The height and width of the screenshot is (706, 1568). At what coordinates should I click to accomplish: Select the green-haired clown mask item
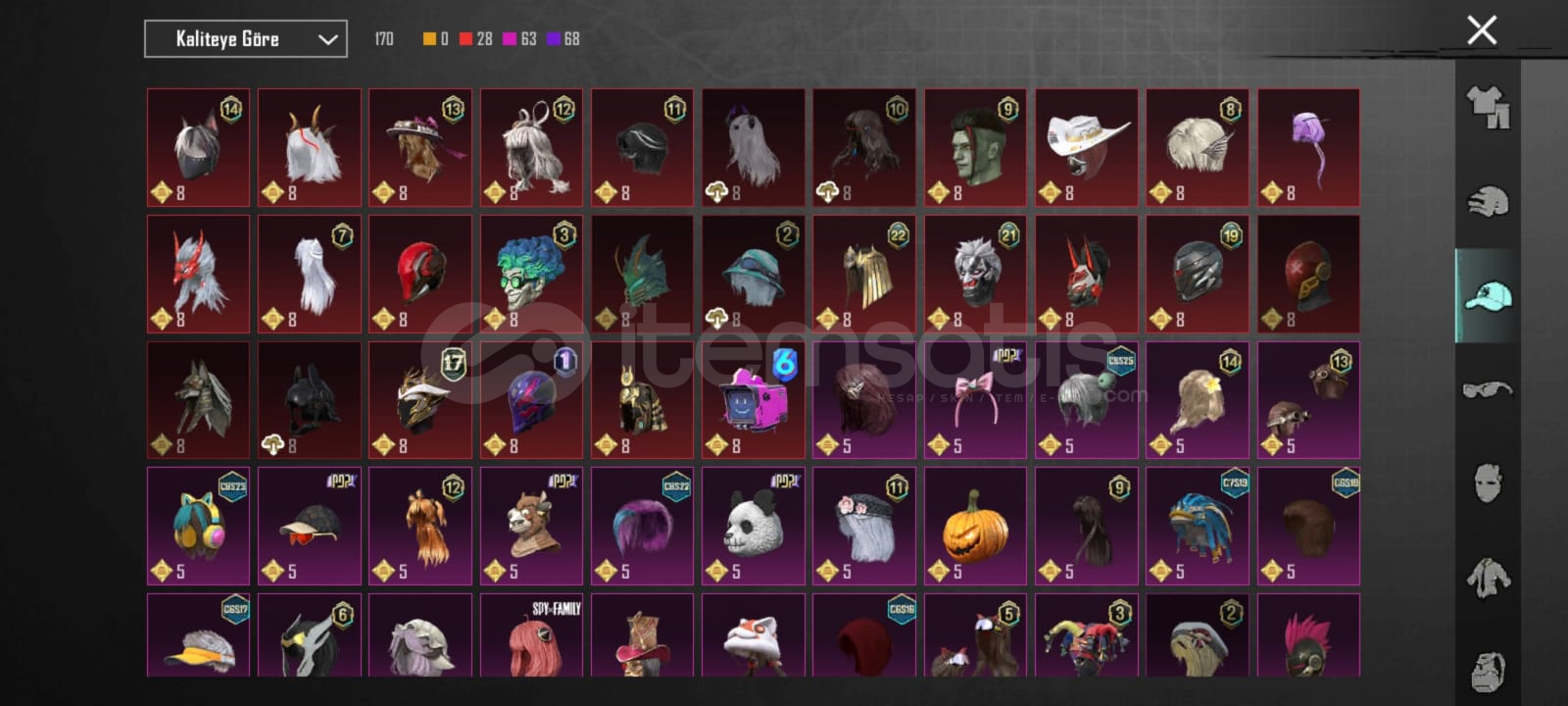coord(531,274)
